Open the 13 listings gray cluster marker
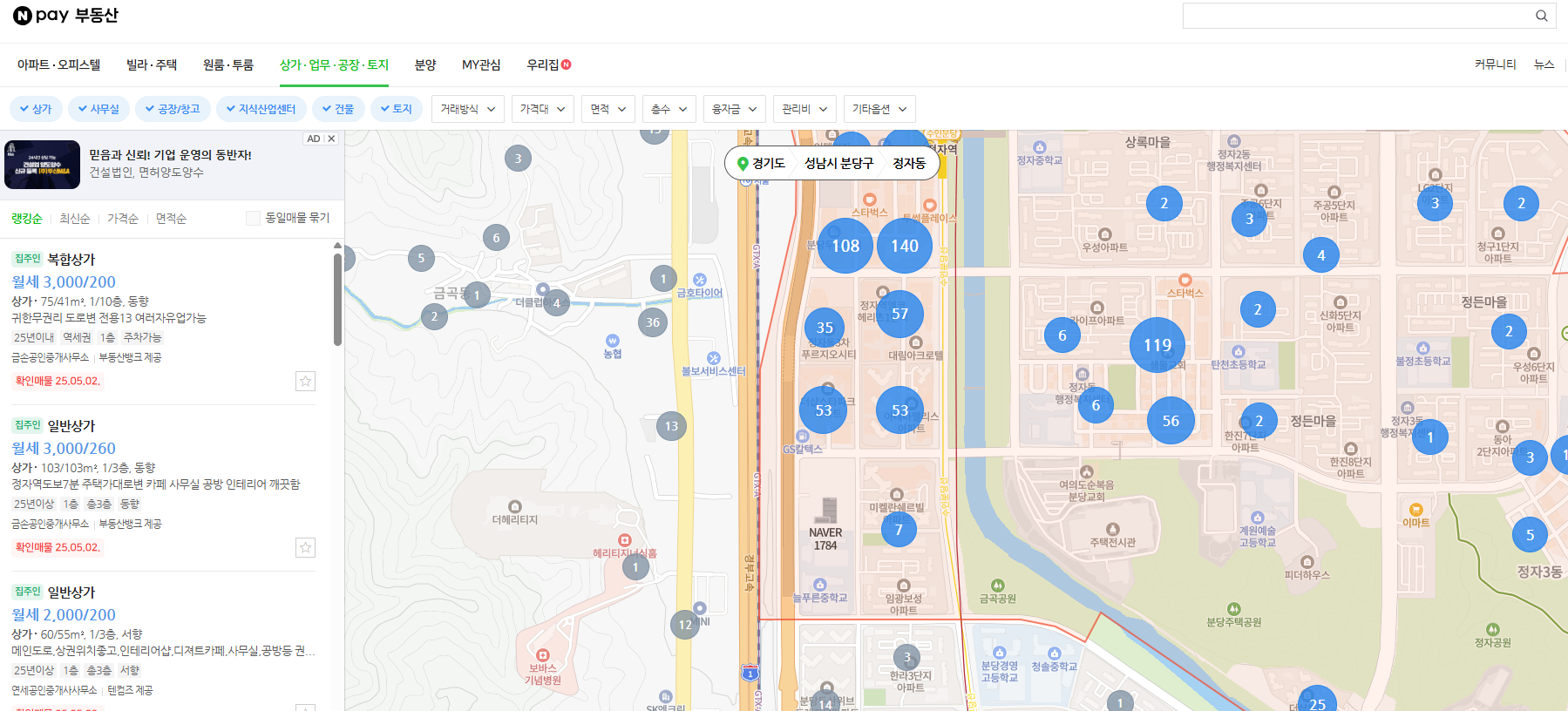The image size is (1568, 711). [671, 426]
